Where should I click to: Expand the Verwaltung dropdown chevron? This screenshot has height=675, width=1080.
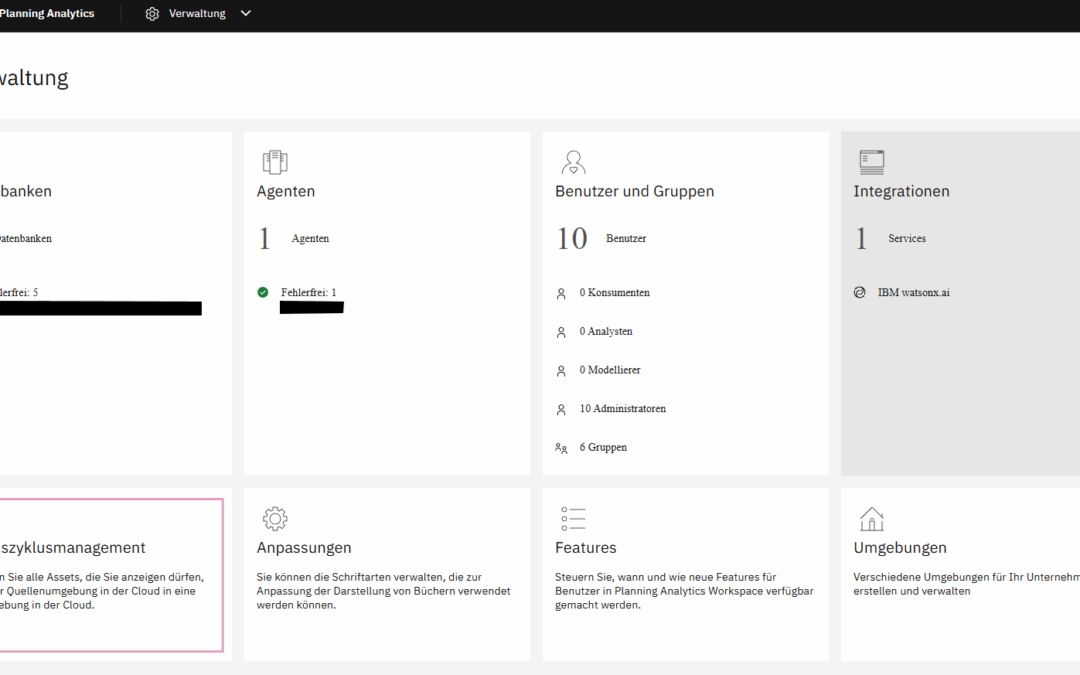pos(246,14)
